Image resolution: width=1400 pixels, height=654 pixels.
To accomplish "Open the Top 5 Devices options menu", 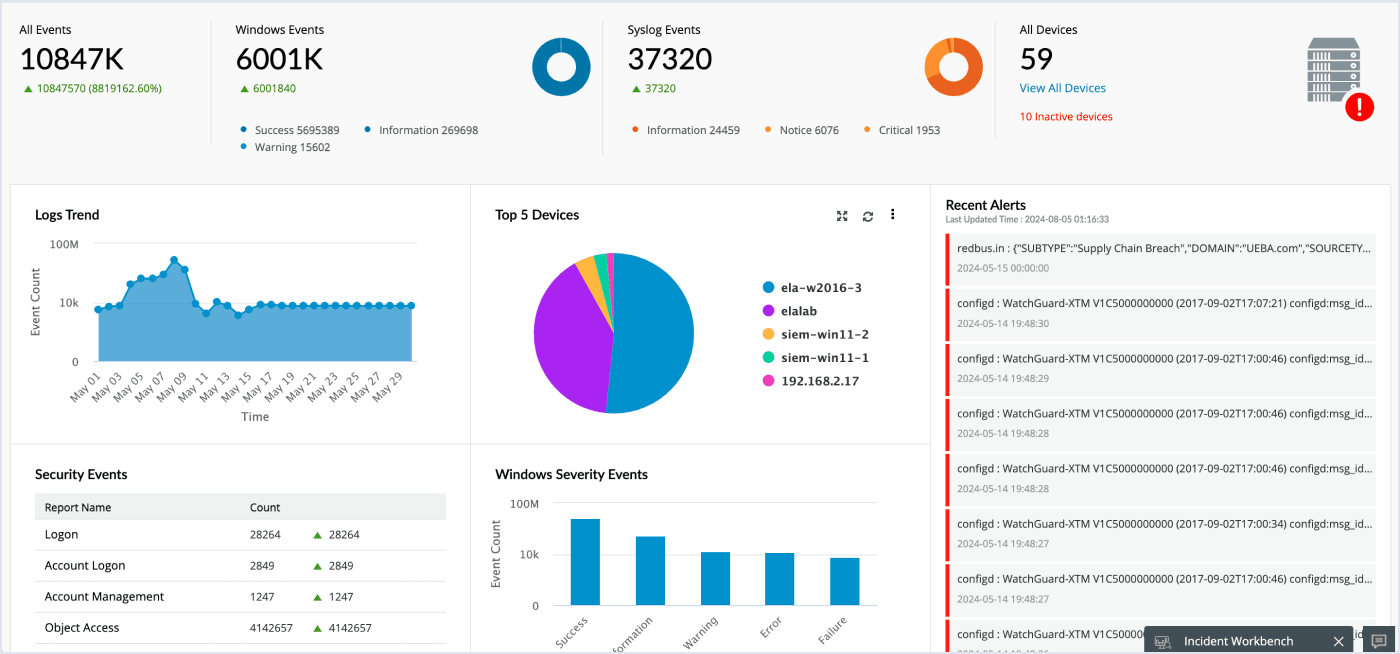I will click(x=892, y=214).
